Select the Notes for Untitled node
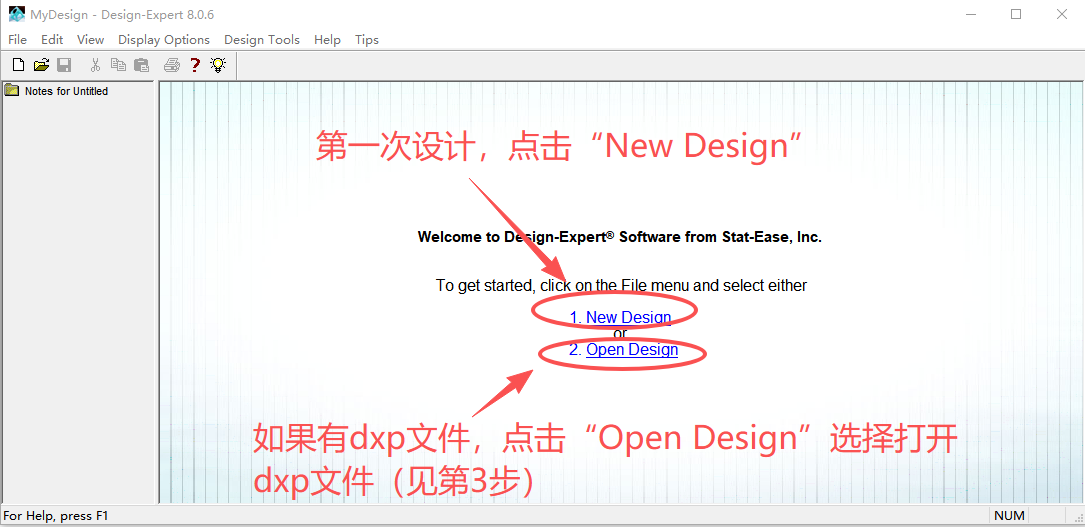Image resolution: width=1085 pixels, height=527 pixels. (66, 91)
